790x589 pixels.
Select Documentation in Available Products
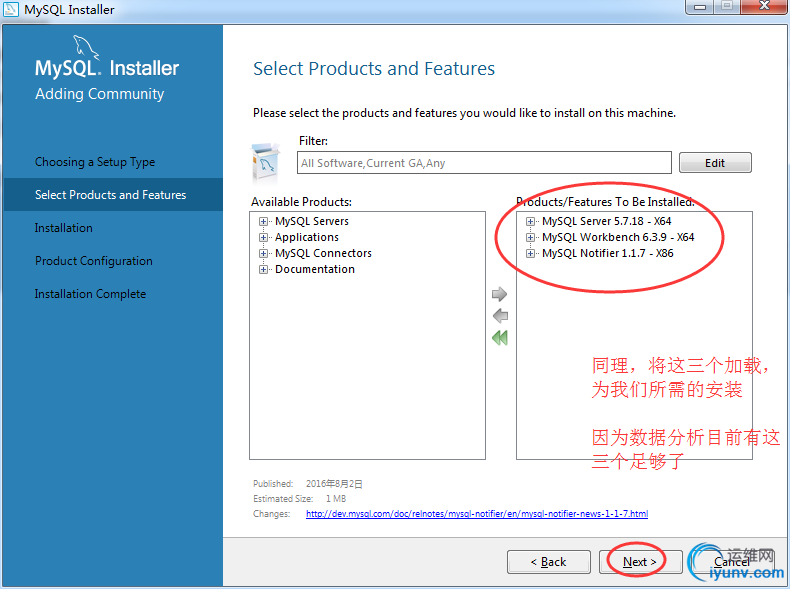[314, 270]
